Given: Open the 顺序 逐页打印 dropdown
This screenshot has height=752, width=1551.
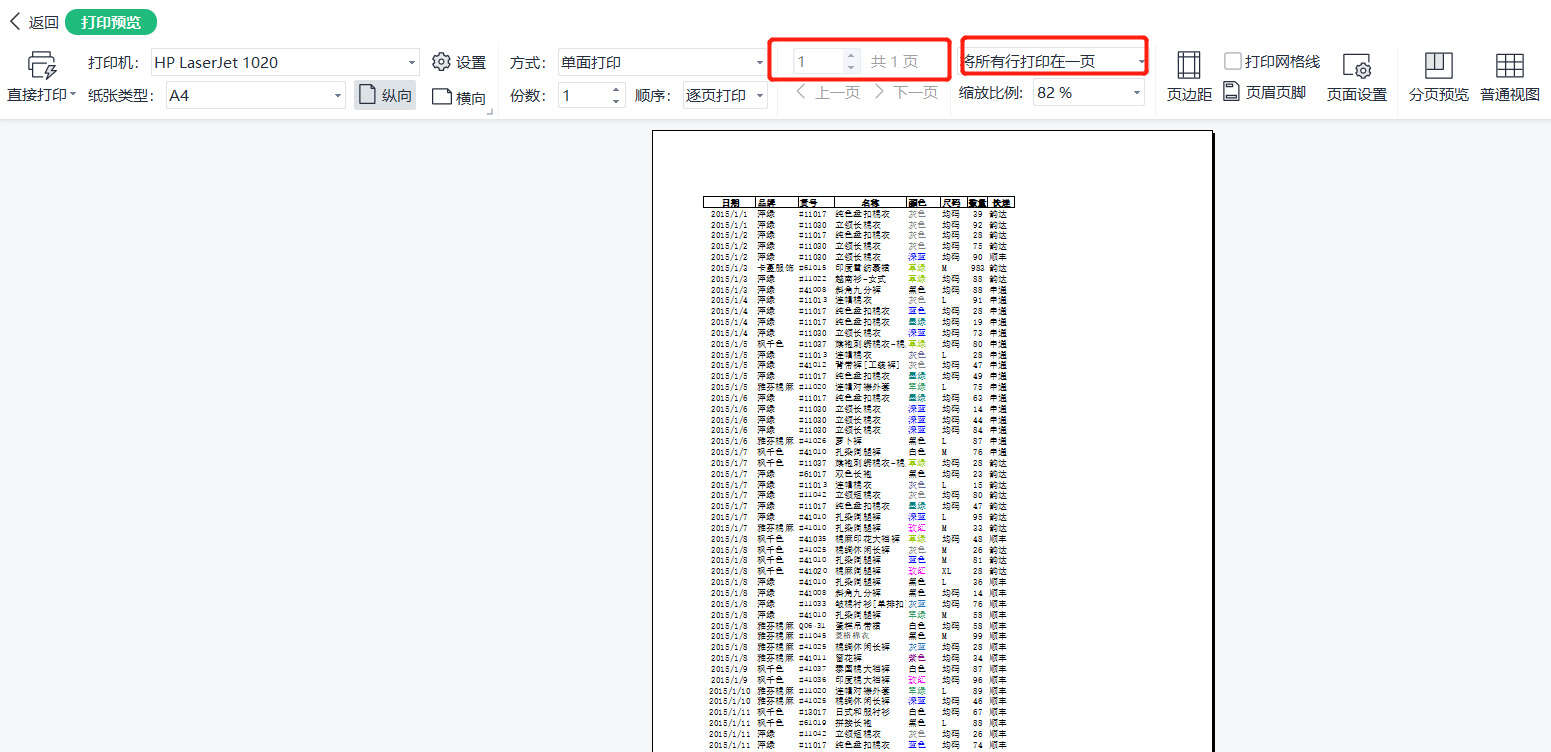Looking at the screenshot, I should click(x=725, y=95).
